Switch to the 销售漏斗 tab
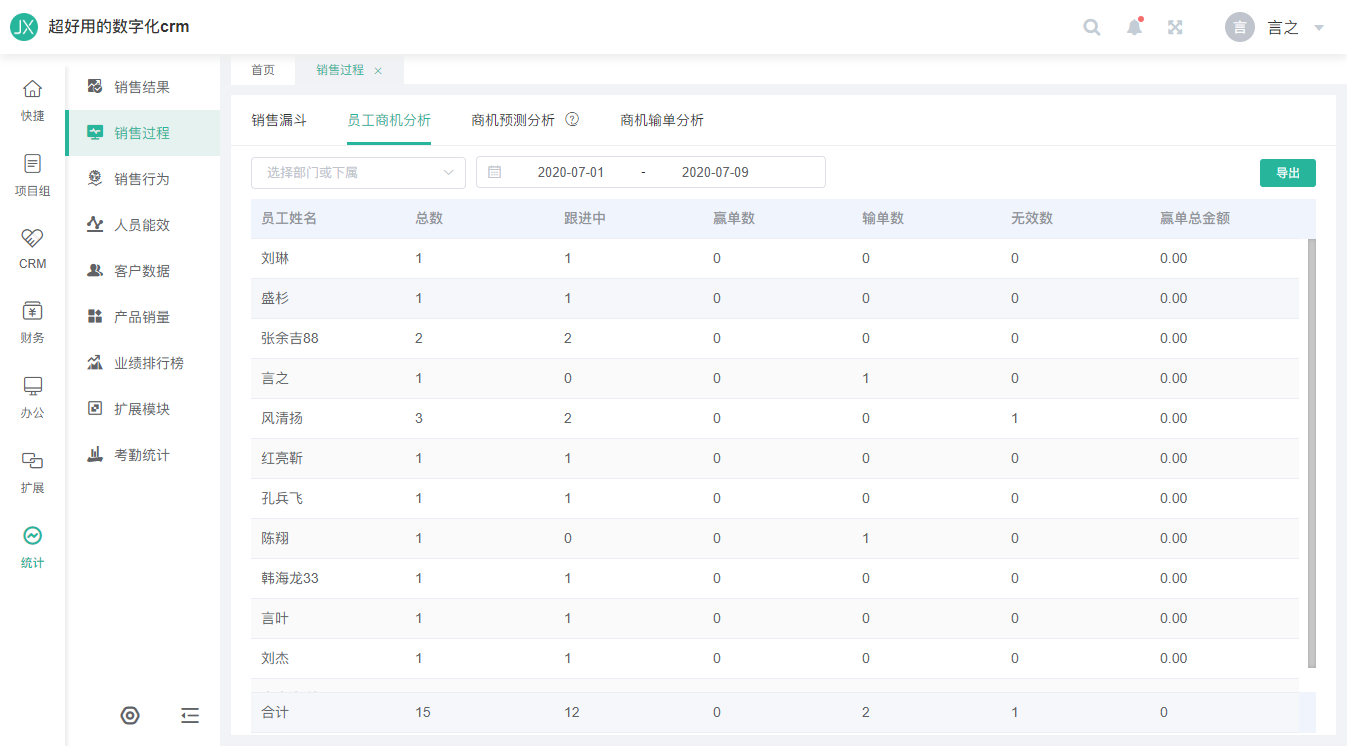The height and width of the screenshot is (746, 1347). (x=279, y=120)
